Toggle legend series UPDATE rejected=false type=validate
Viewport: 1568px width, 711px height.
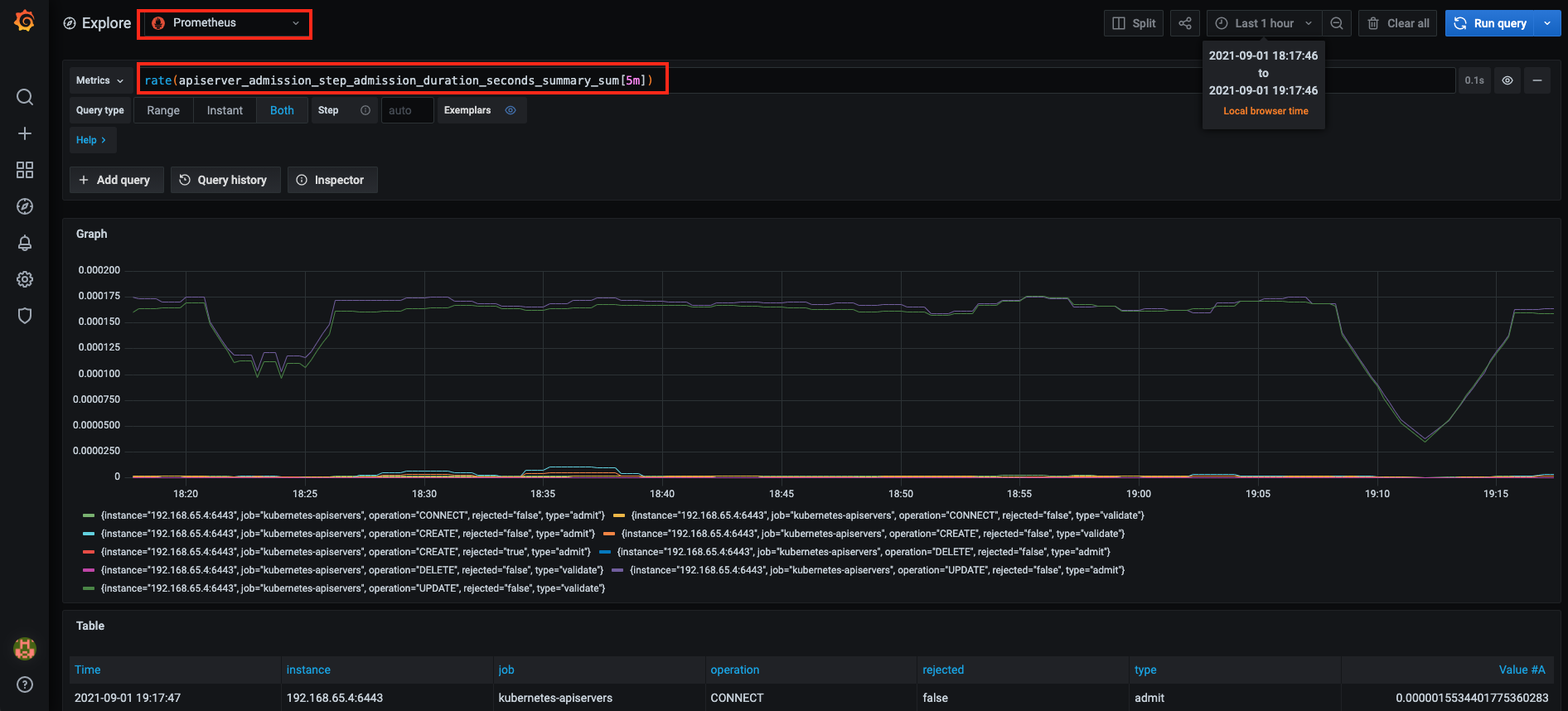tap(353, 588)
